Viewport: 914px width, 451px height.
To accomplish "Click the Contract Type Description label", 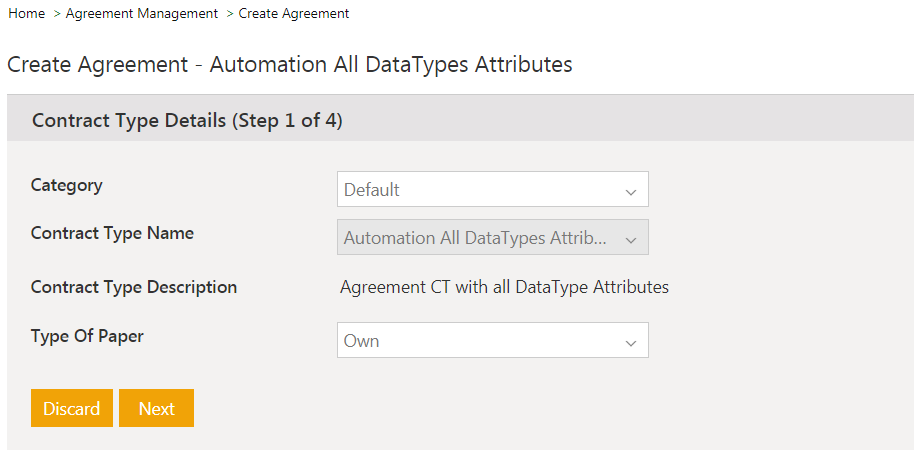I will point(134,287).
